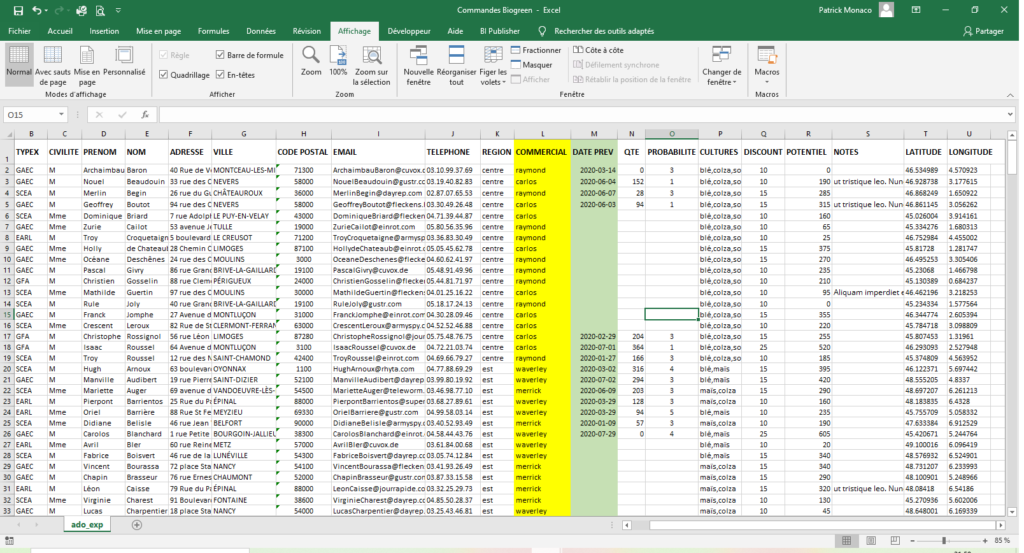
Task: Click the Name Box showing O15
Action: point(31,115)
